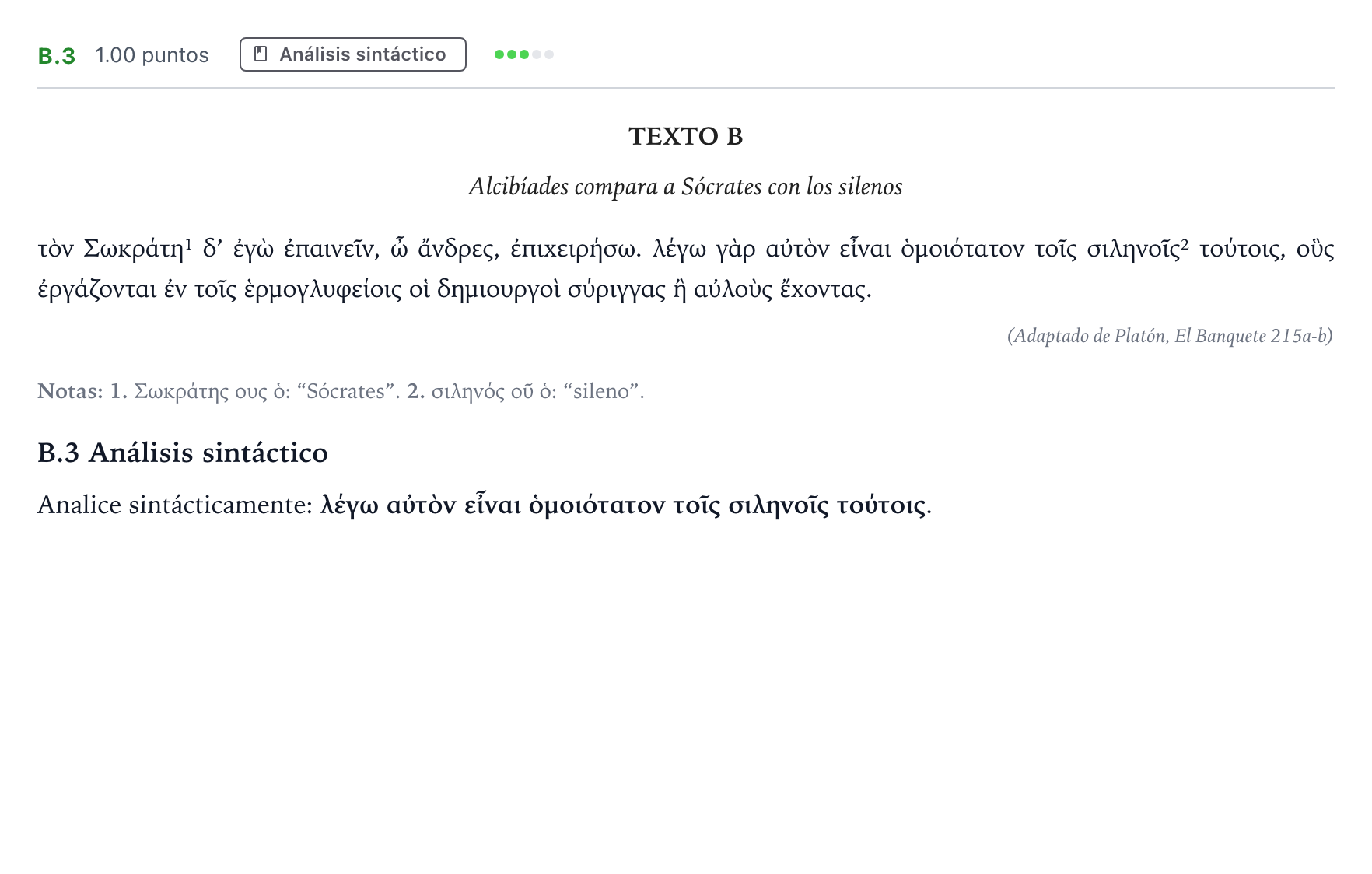
Task: Click the book icon in the Análisis sintáctico tag
Action: pyautogui.click(x=261, y=54)
